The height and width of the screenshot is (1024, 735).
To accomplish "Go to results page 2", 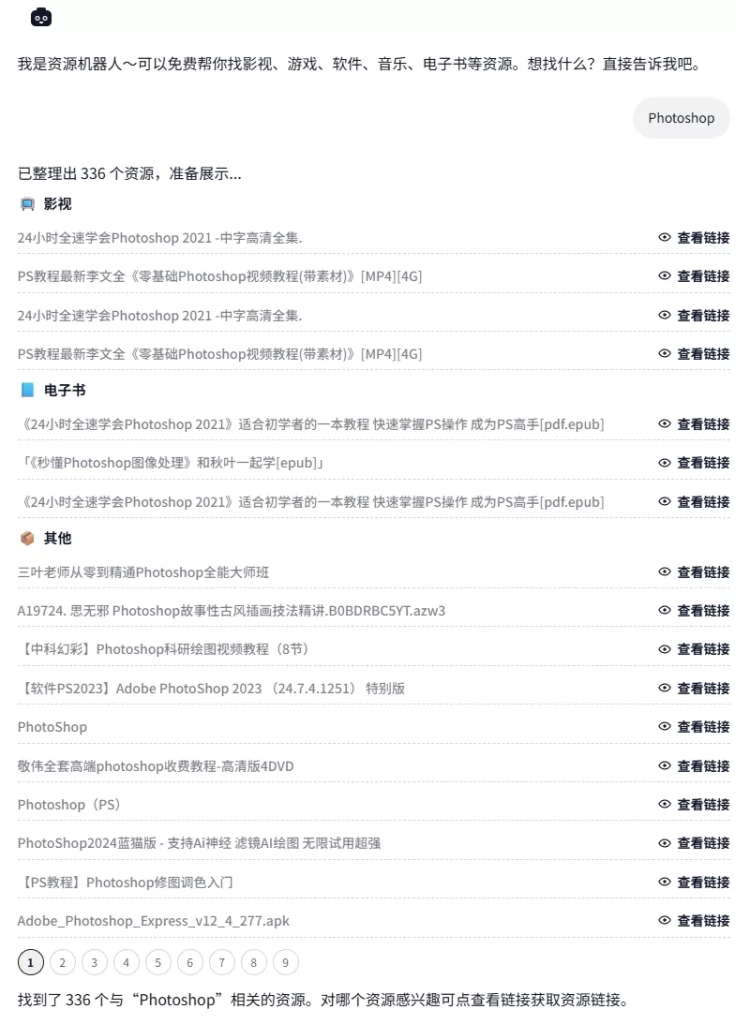I will tap(62, 962).
